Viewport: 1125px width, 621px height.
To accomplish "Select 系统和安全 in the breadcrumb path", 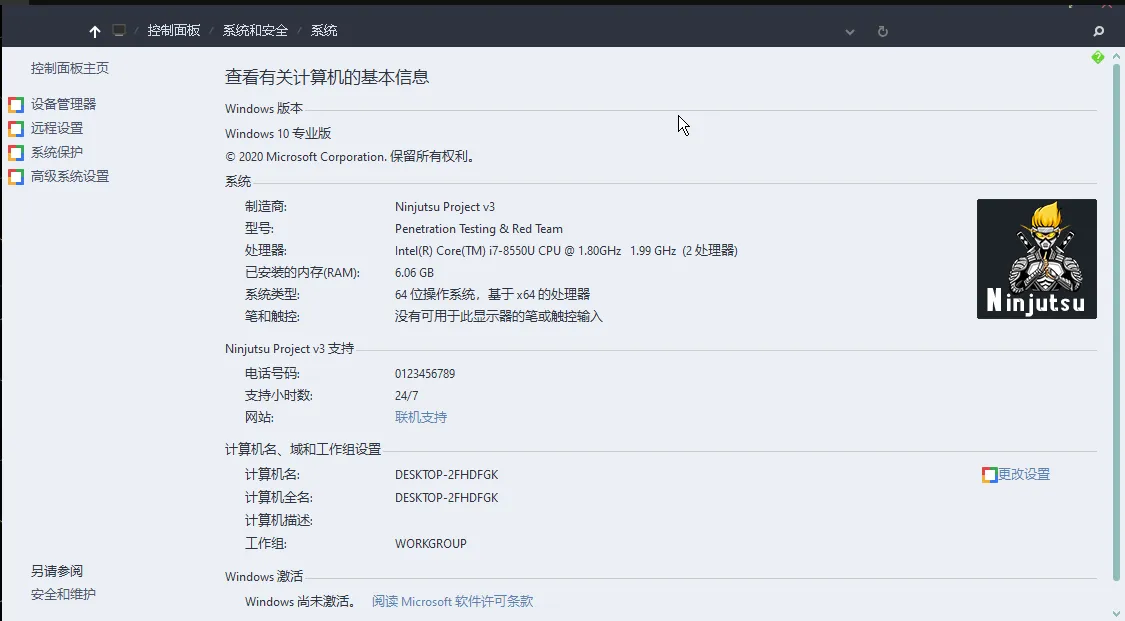I will (255, 30).
